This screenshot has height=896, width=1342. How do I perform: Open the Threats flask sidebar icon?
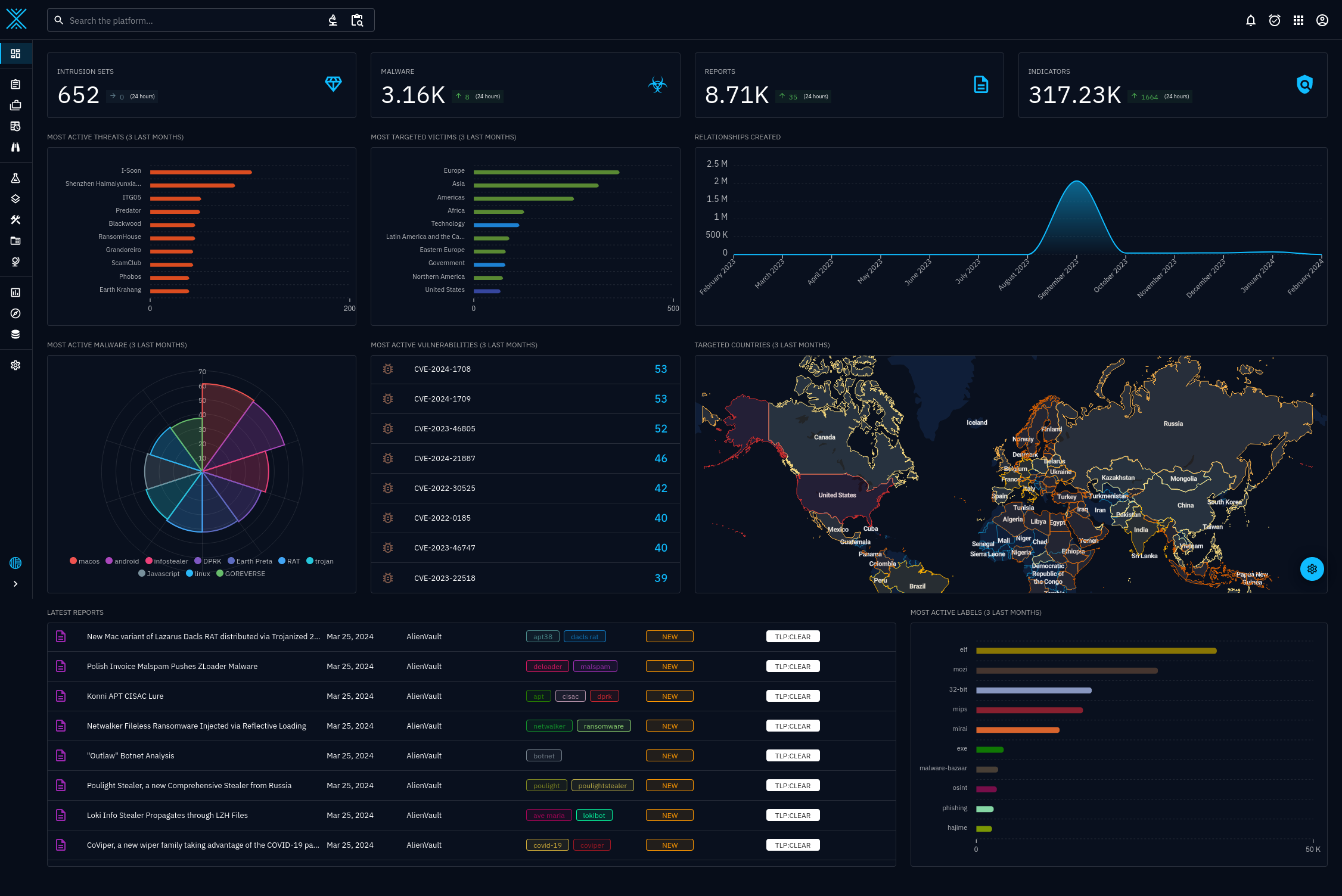15,178
